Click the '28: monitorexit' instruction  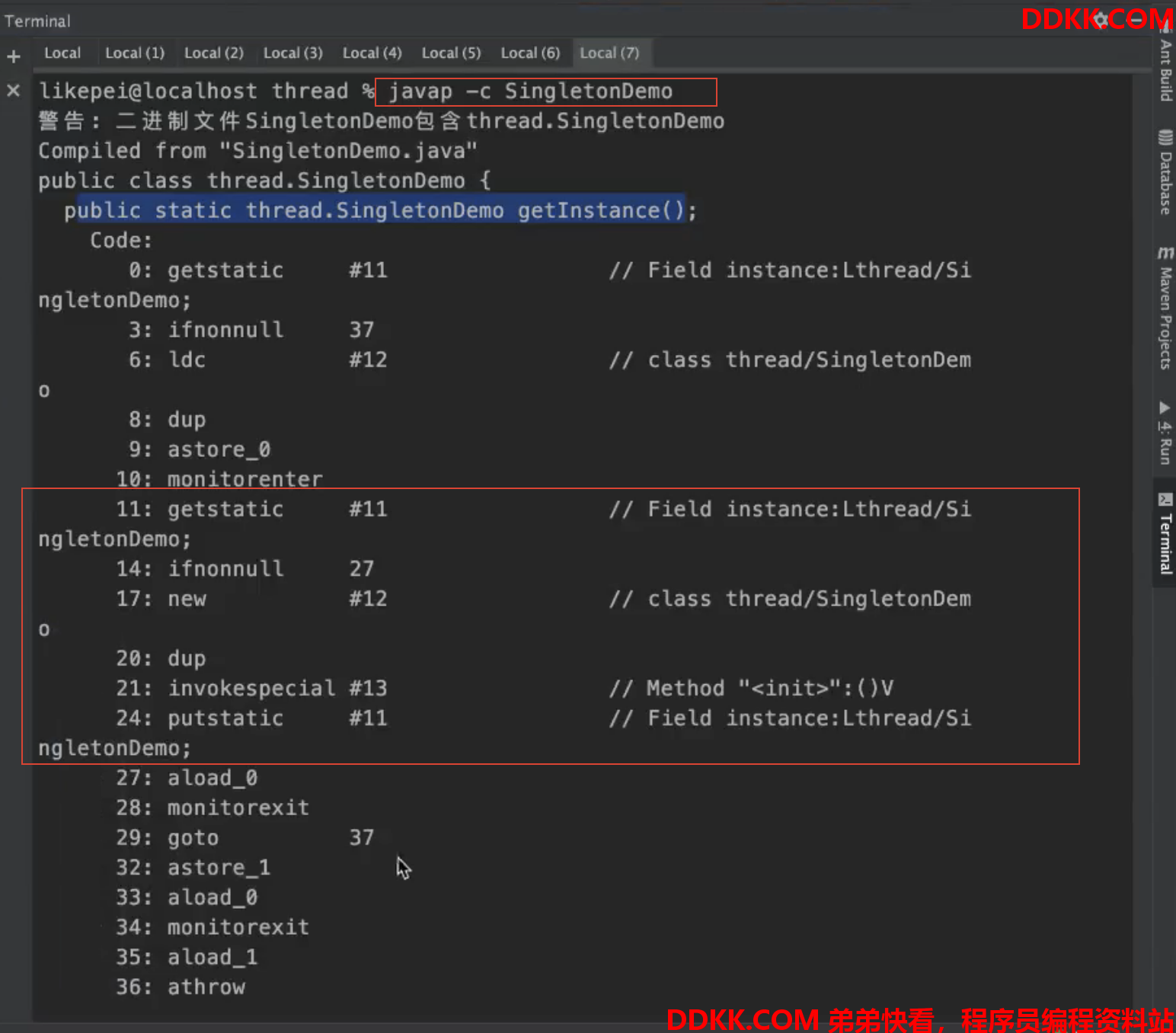tap(213, 808)
